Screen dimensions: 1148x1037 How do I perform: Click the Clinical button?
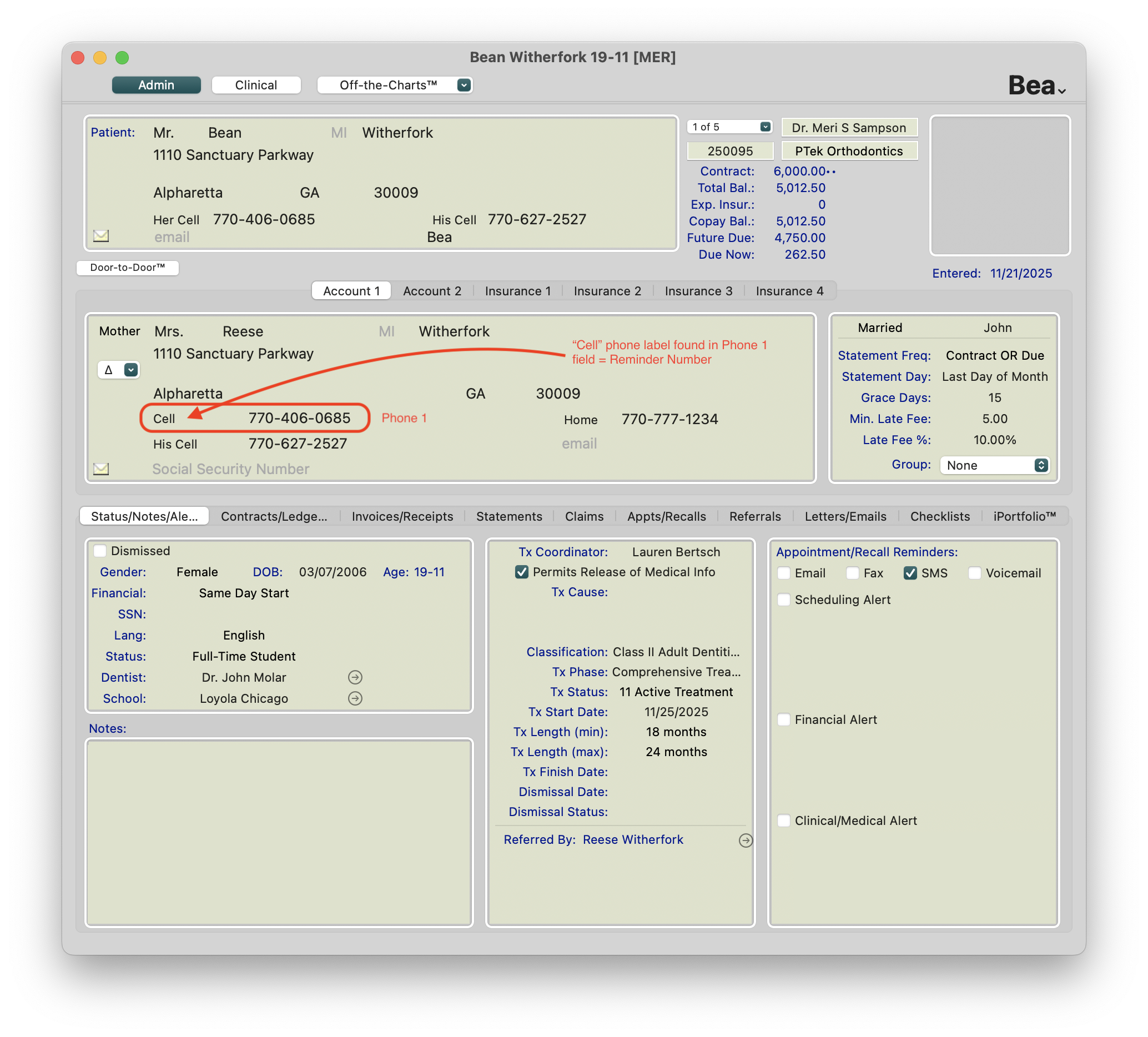tap(256, 85)
